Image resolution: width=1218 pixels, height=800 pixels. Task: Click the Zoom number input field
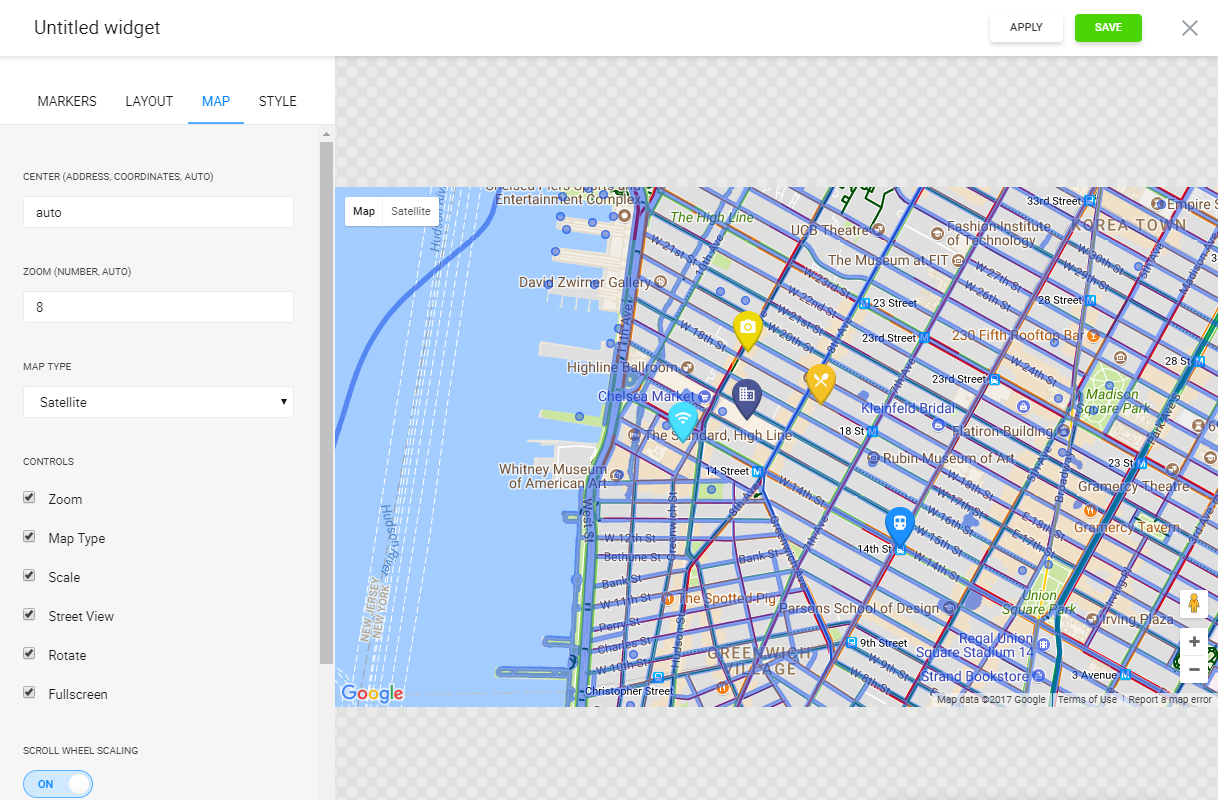pyautogui.click(x=158, y=307)
